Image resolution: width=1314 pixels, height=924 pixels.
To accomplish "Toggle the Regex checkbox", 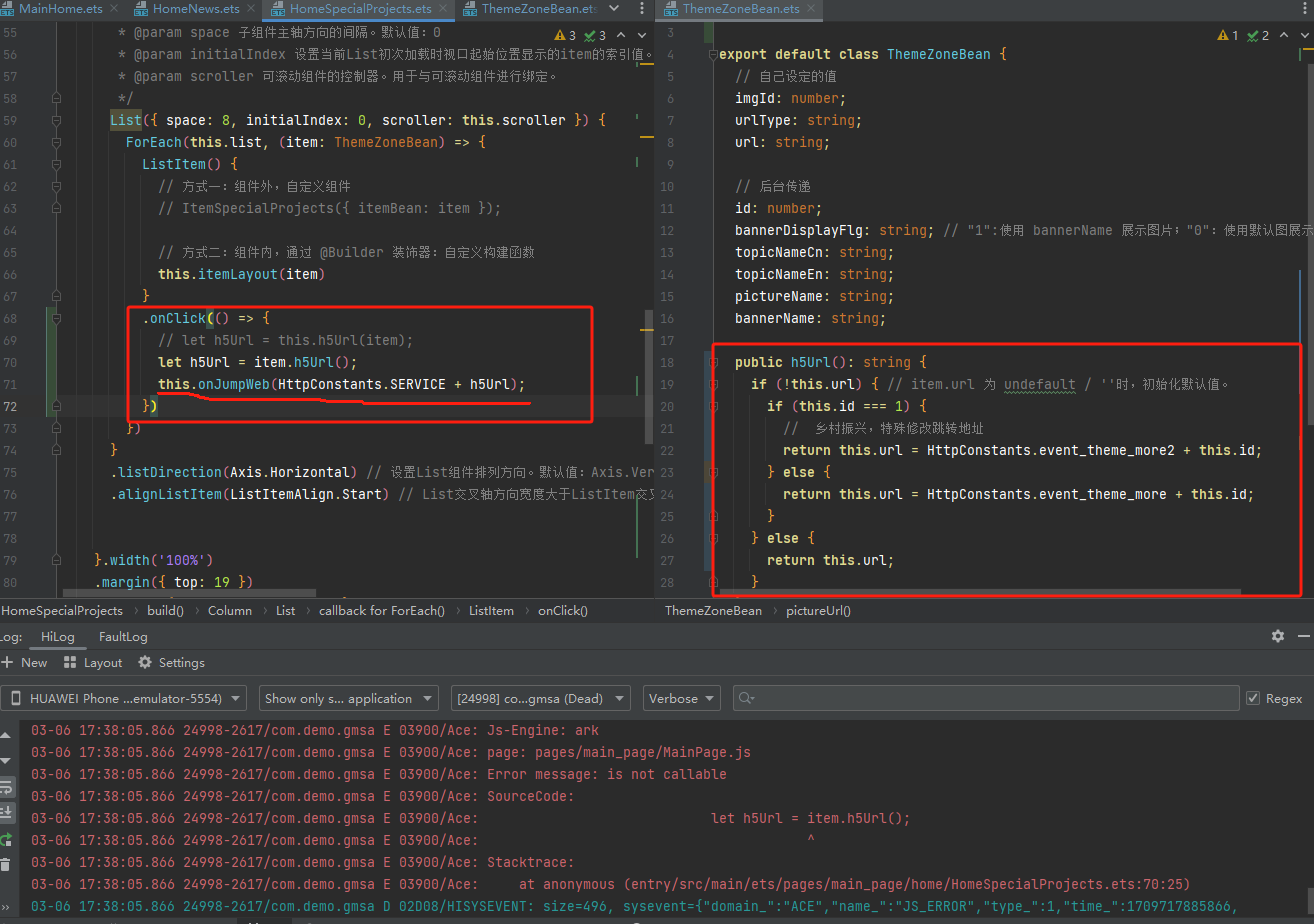I will coord(1253,698).
